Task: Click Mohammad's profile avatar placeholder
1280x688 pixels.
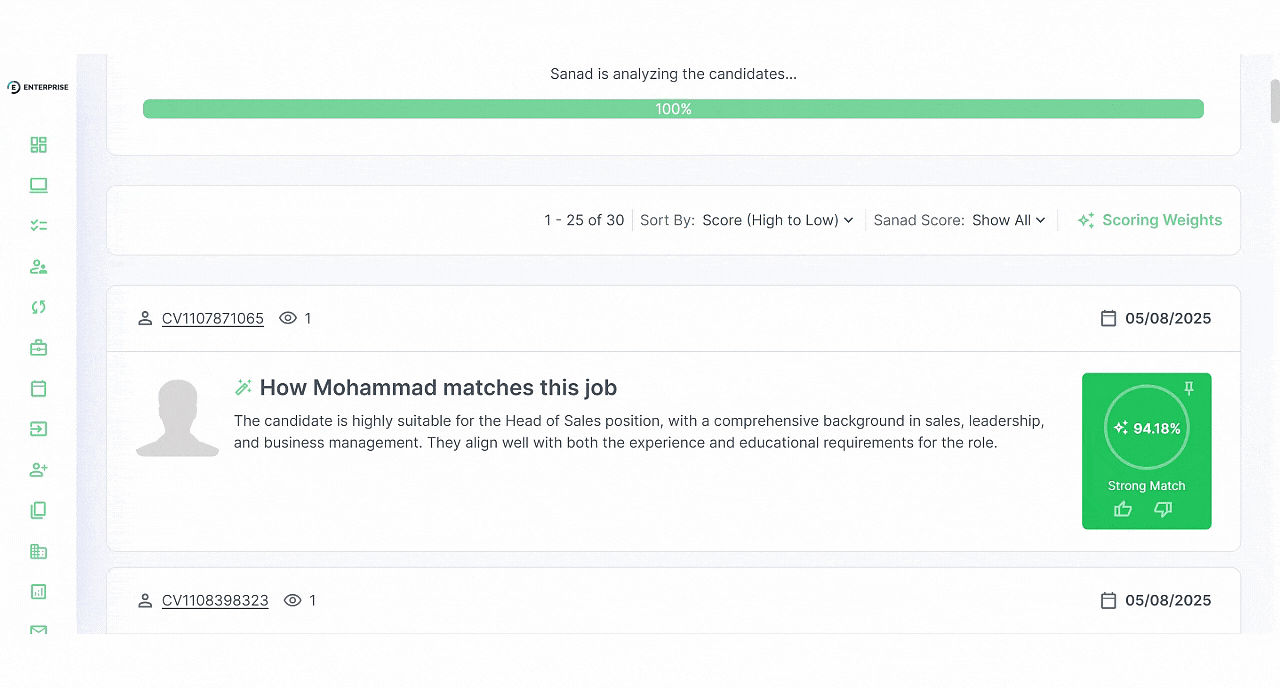Action: point(178,418)
